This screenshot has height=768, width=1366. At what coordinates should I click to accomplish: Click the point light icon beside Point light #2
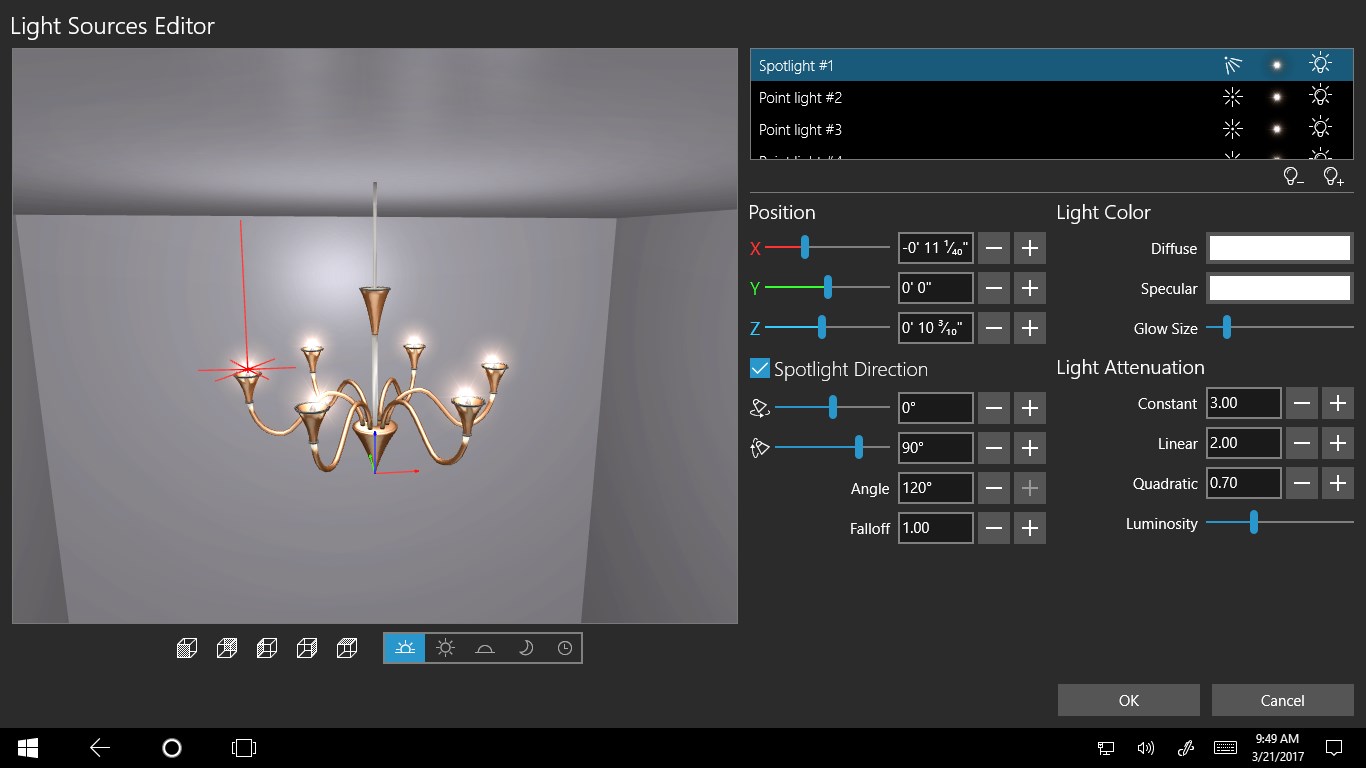(x=1233, y=97)
